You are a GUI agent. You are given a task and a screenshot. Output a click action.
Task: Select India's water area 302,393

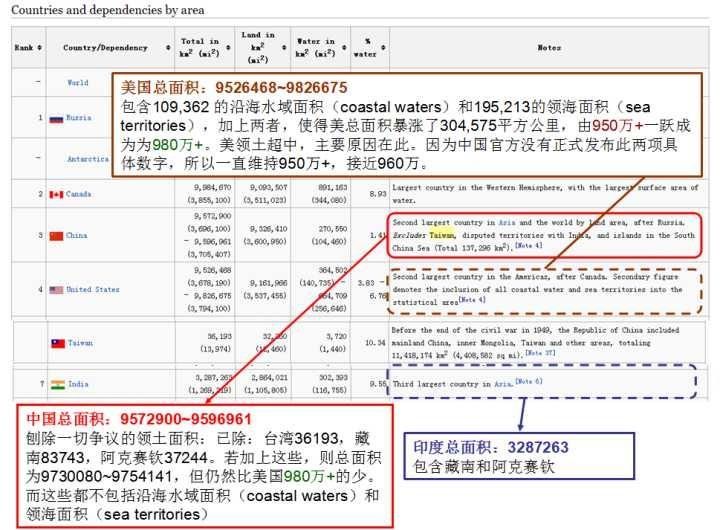(x=332, y=378)
